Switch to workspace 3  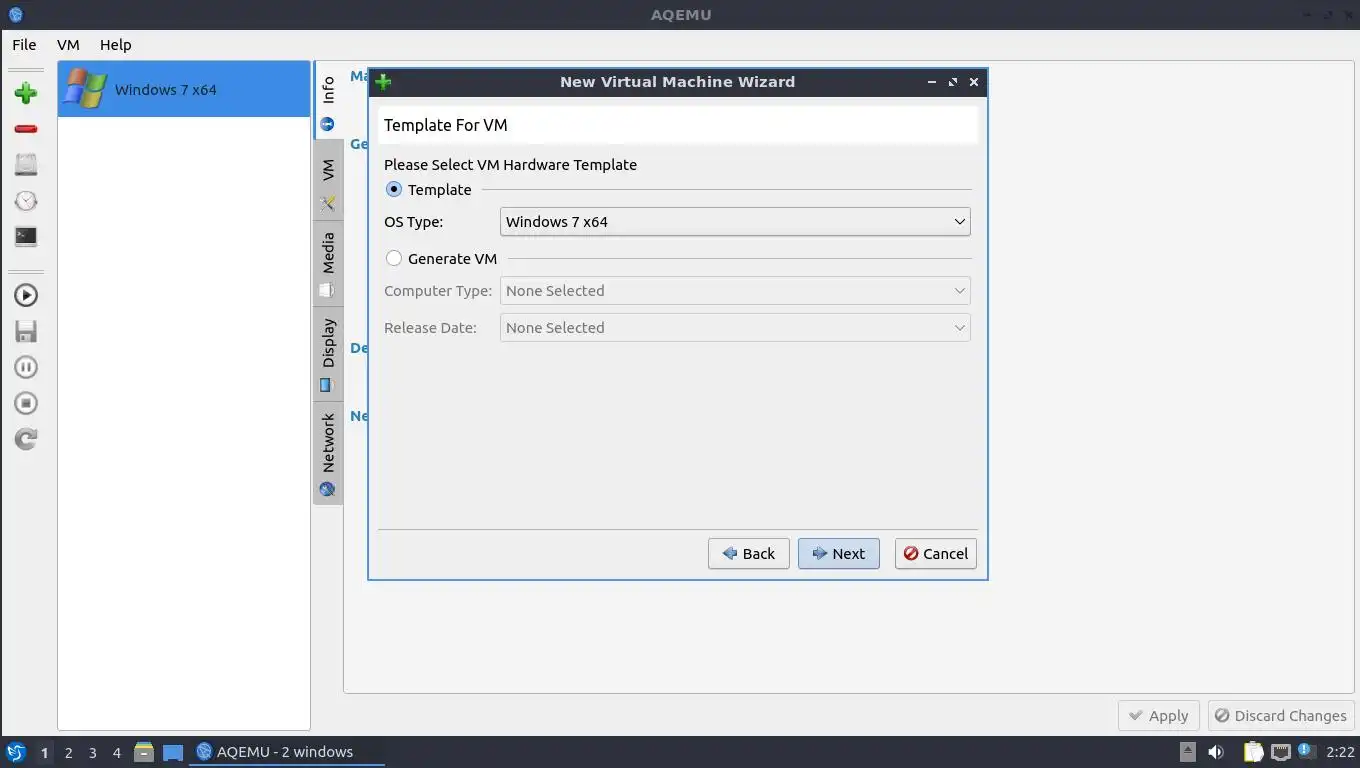[92, 753]
